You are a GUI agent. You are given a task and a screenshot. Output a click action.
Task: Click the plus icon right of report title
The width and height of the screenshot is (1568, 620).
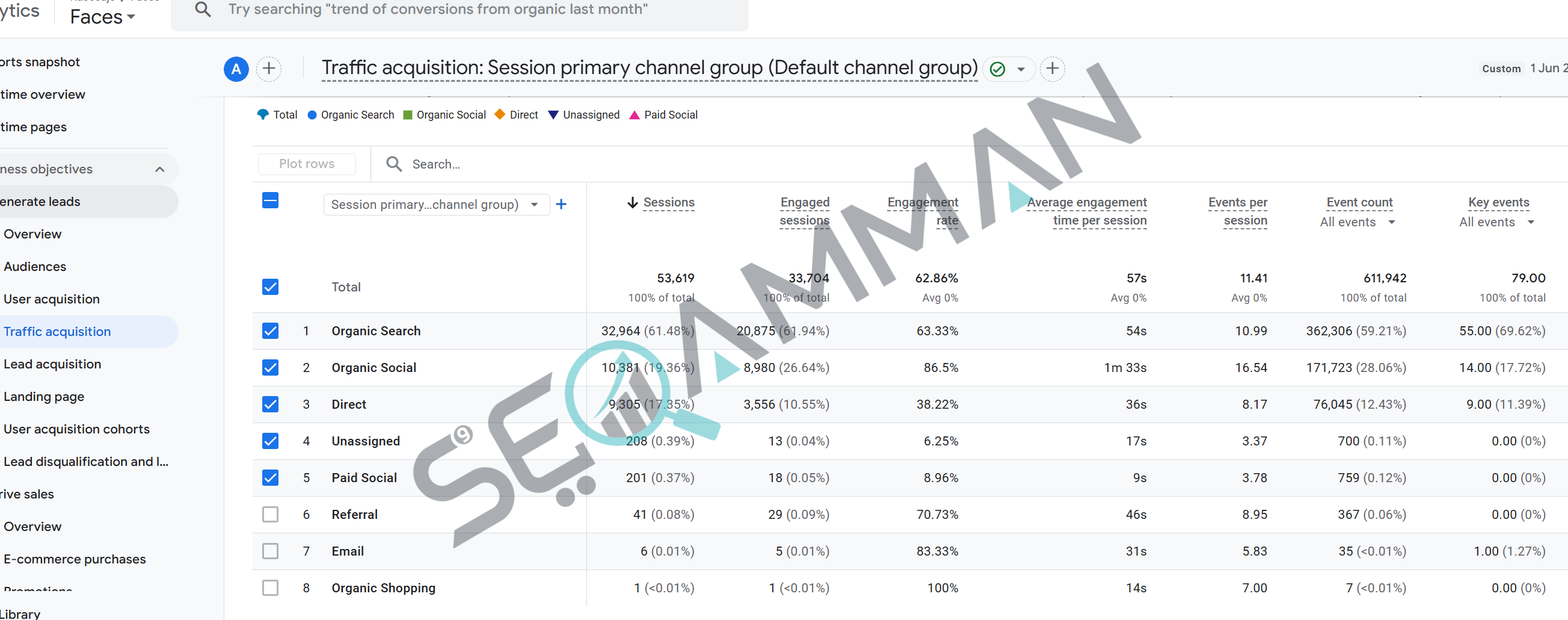pos(1052,69)
